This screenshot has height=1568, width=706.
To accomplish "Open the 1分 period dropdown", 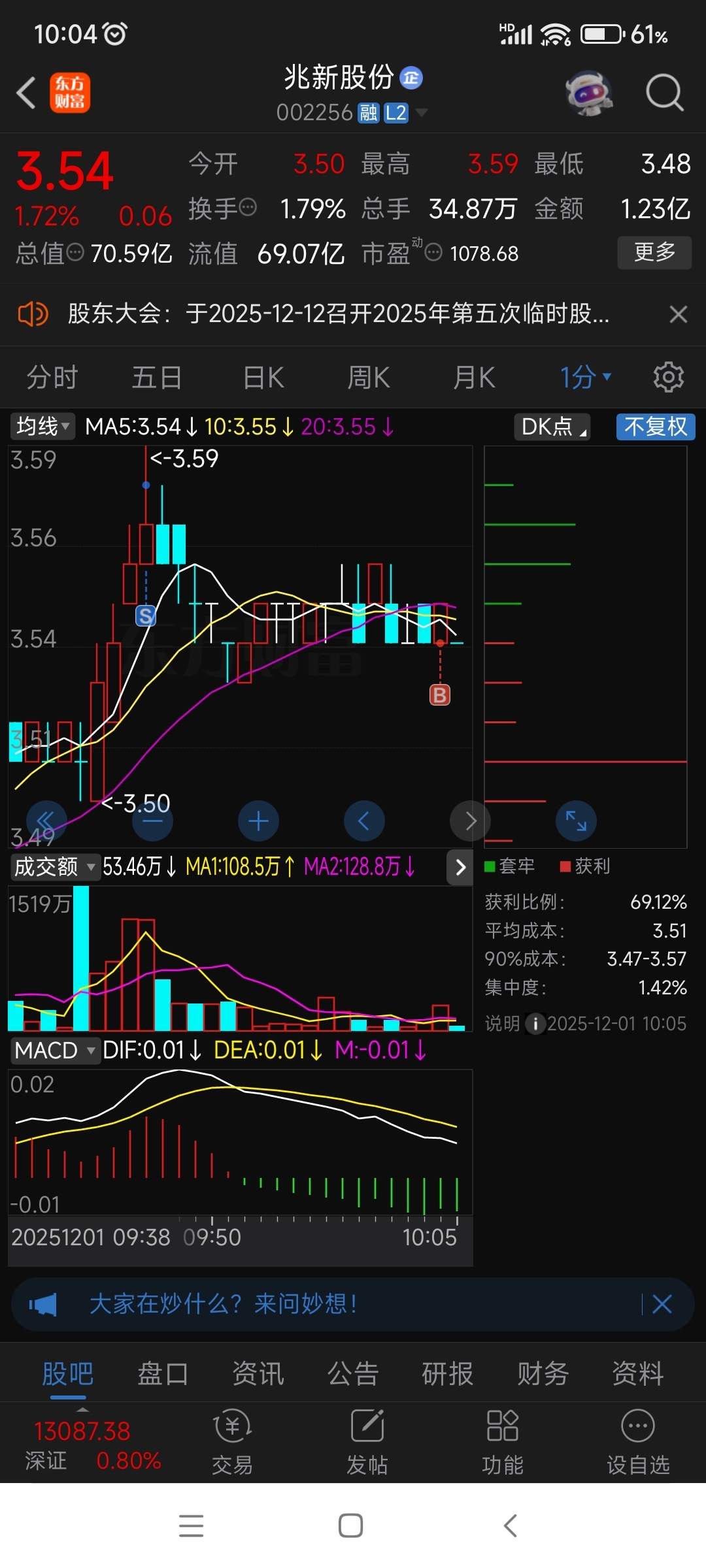I will click(x=585, y=378).
